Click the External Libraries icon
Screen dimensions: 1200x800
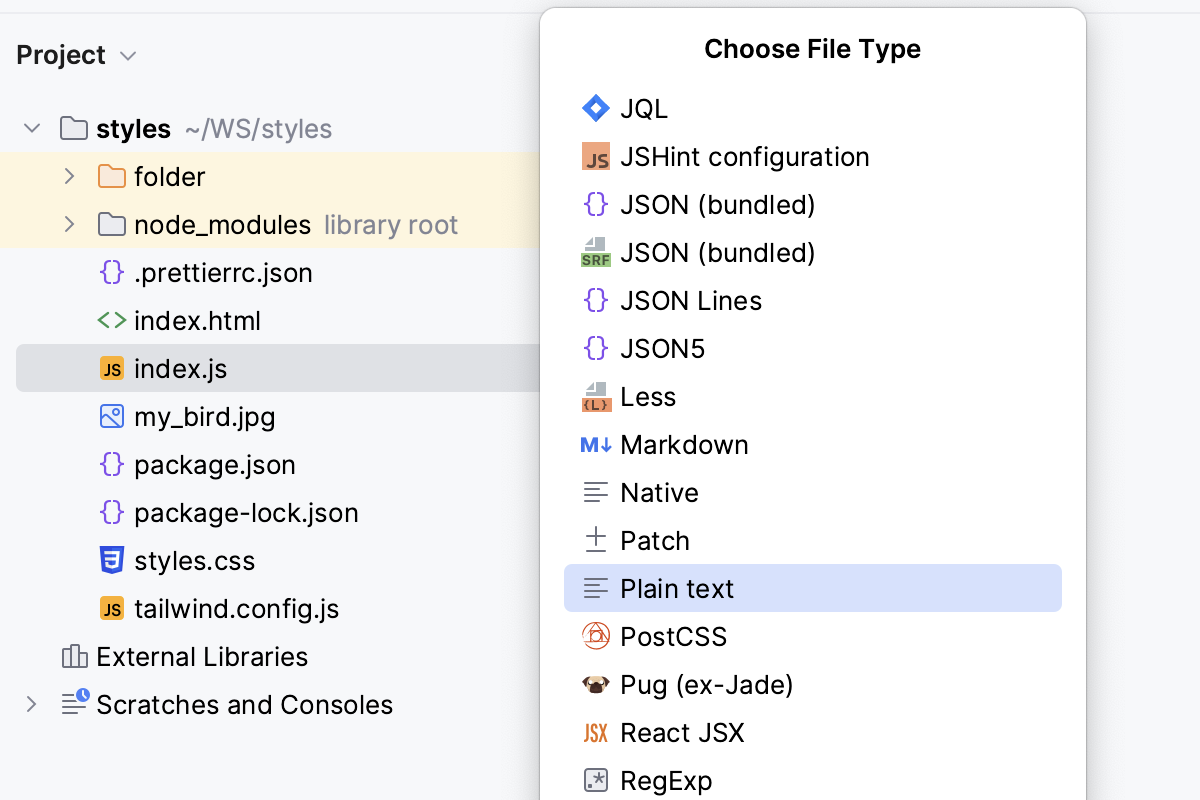pos(74,656)
